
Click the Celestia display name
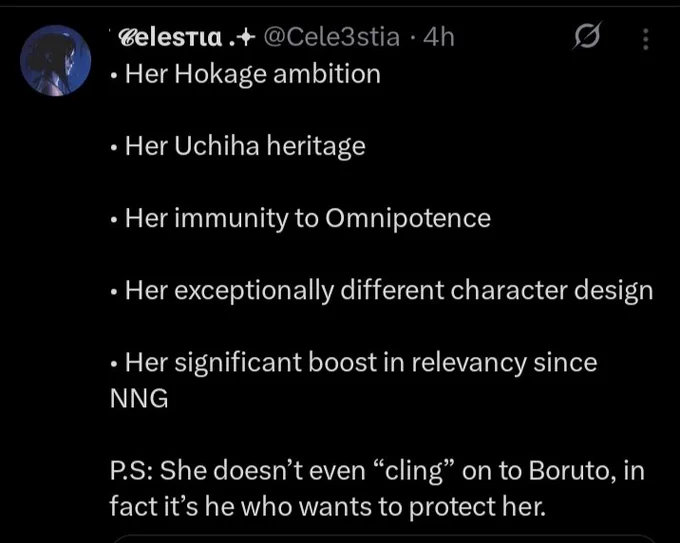click(x=170, y=38)
